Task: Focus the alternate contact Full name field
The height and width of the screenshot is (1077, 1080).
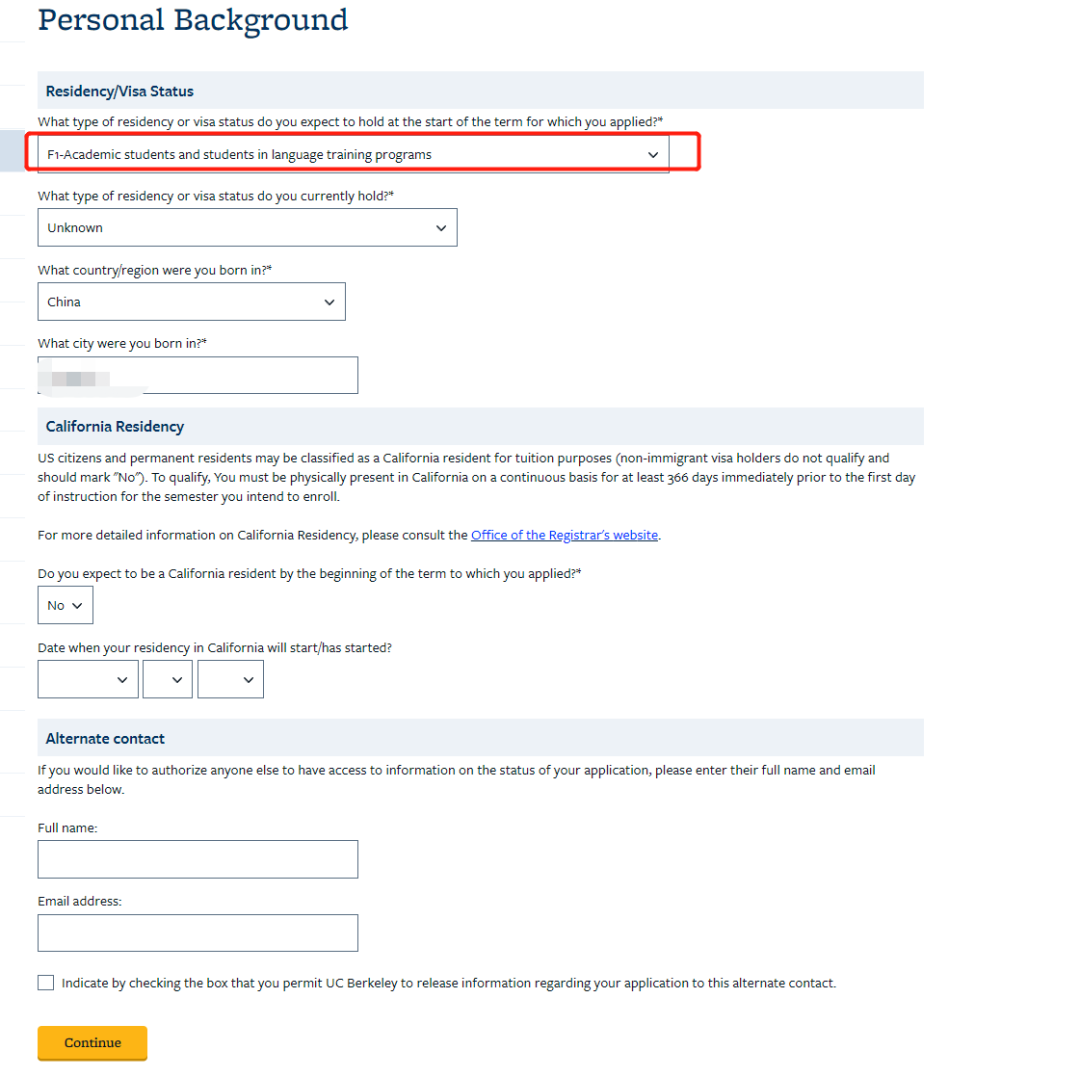Action: pos(197,859)
